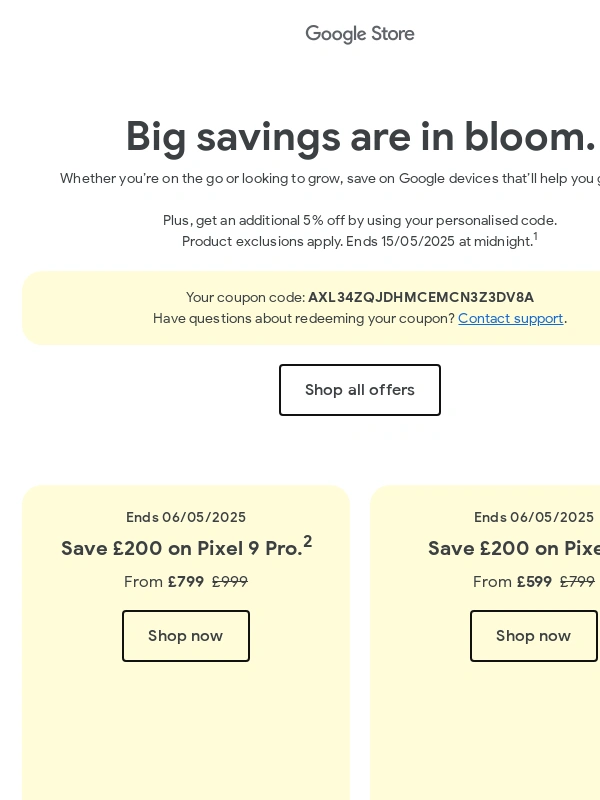The height and width of the screenshot is (800, 600).
Task: Click the intro sentence starting with Whether
Action: [x=330, y=179]
